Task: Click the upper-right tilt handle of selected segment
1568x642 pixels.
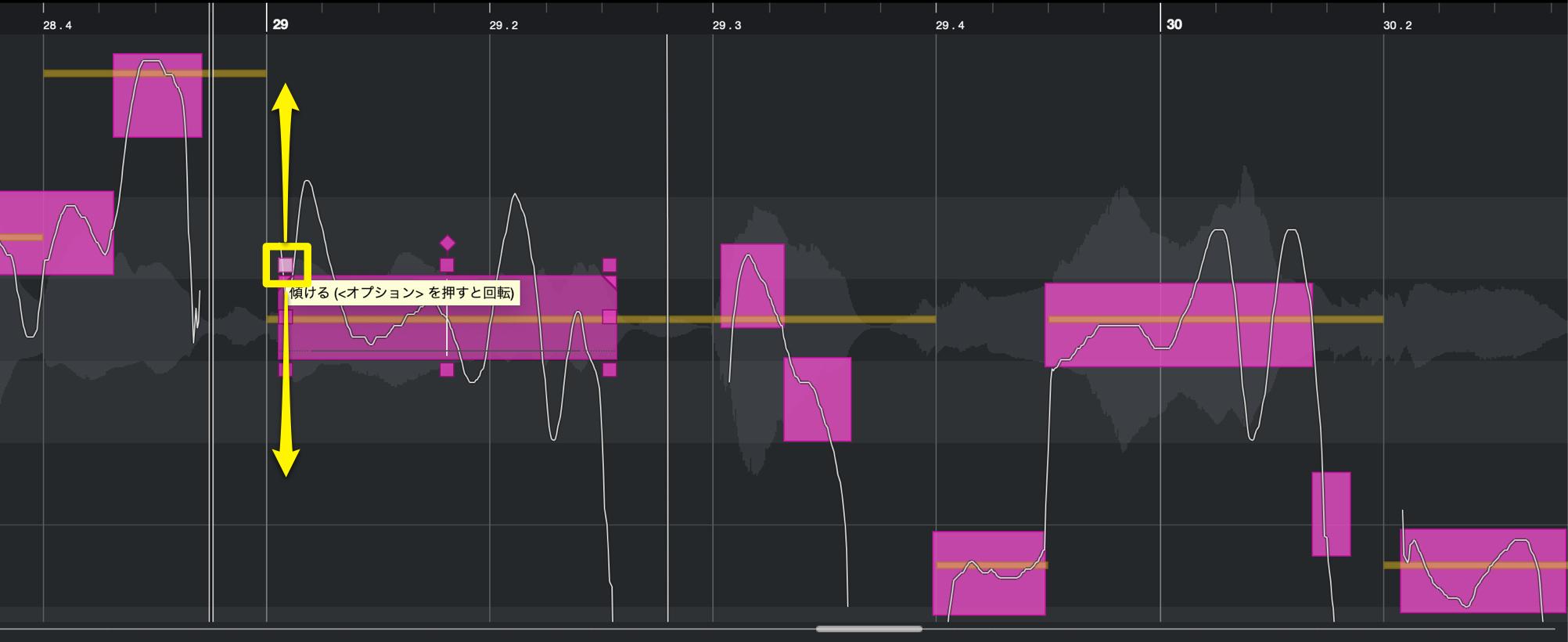Action: click(x=610, y=265)
